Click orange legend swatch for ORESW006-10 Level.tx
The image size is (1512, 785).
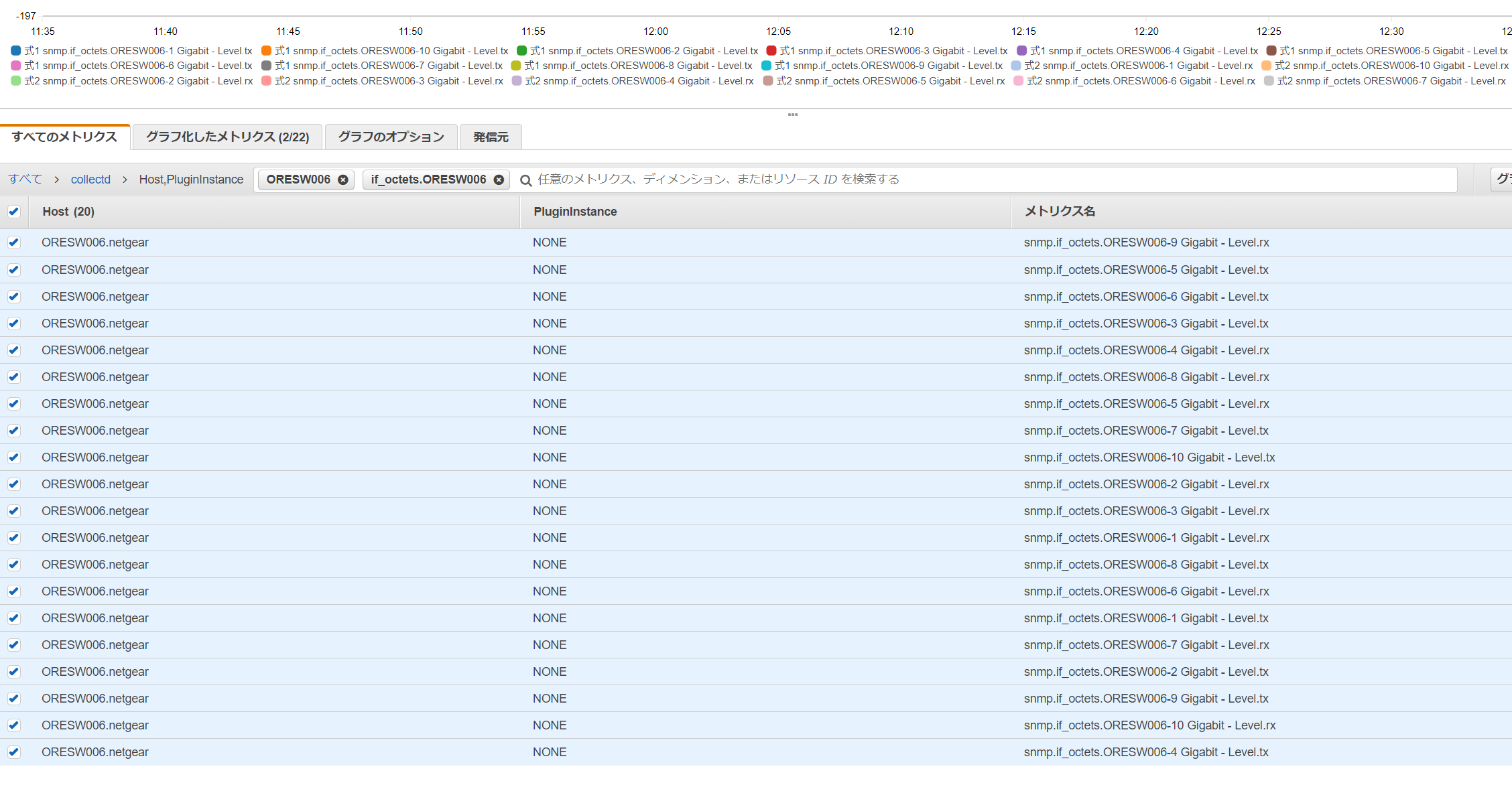pyautogui.click(x=266, y=51)
